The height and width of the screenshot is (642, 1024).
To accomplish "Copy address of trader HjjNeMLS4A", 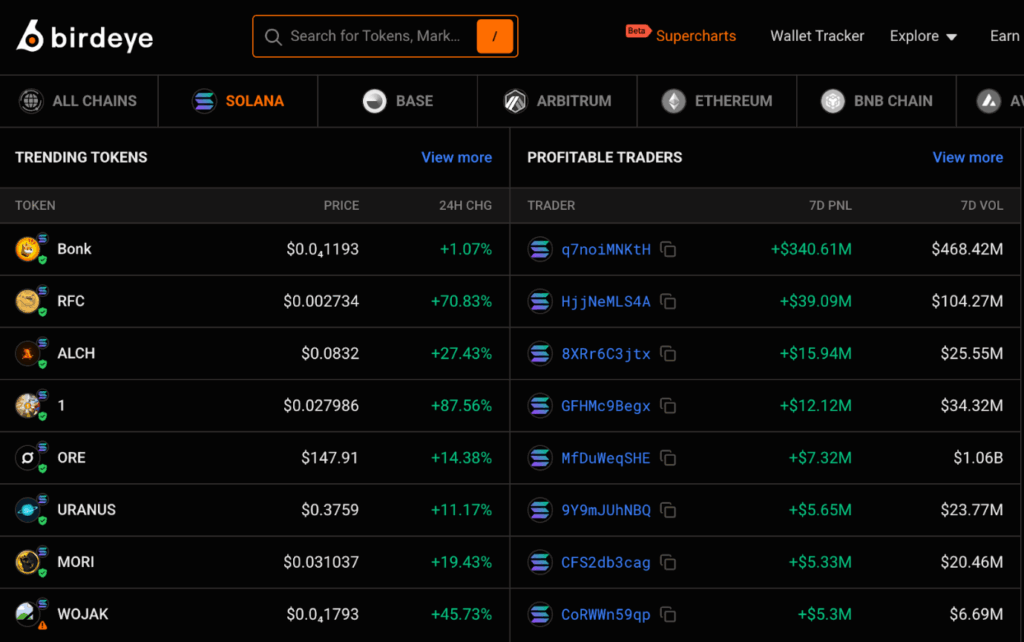I will coord(668,302).
